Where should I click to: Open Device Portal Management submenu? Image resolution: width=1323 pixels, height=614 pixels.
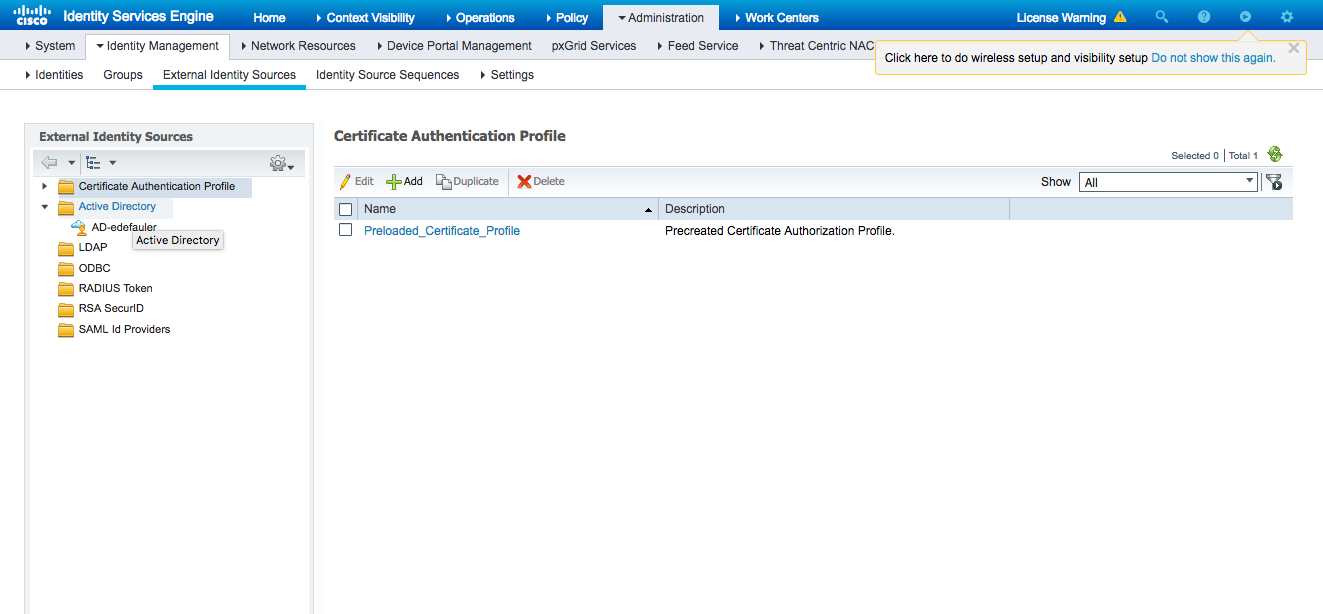454,46
